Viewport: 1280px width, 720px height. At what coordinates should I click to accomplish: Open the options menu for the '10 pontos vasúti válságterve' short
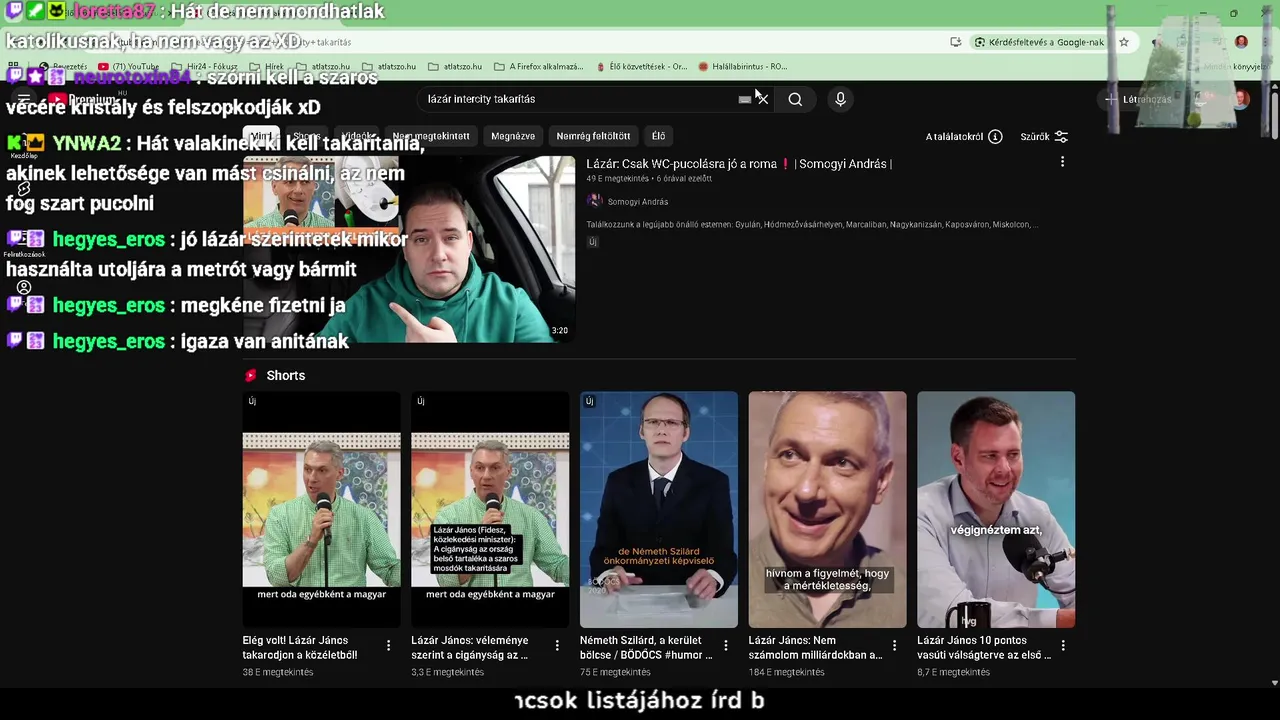pos(1063,646)
